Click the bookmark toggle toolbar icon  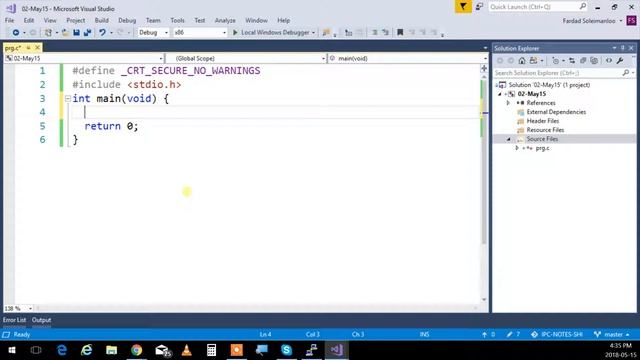pos(400,32)
